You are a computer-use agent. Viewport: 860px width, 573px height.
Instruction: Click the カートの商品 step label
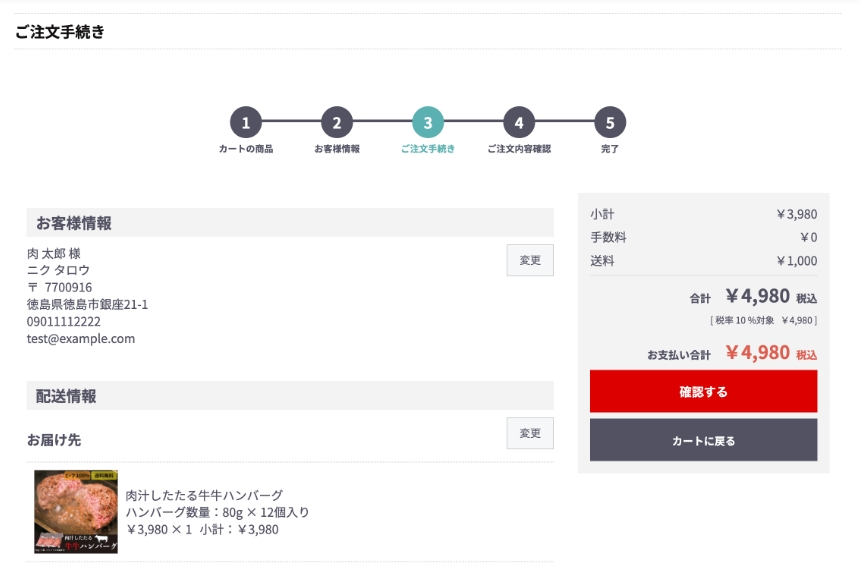[x=246, y=149]
